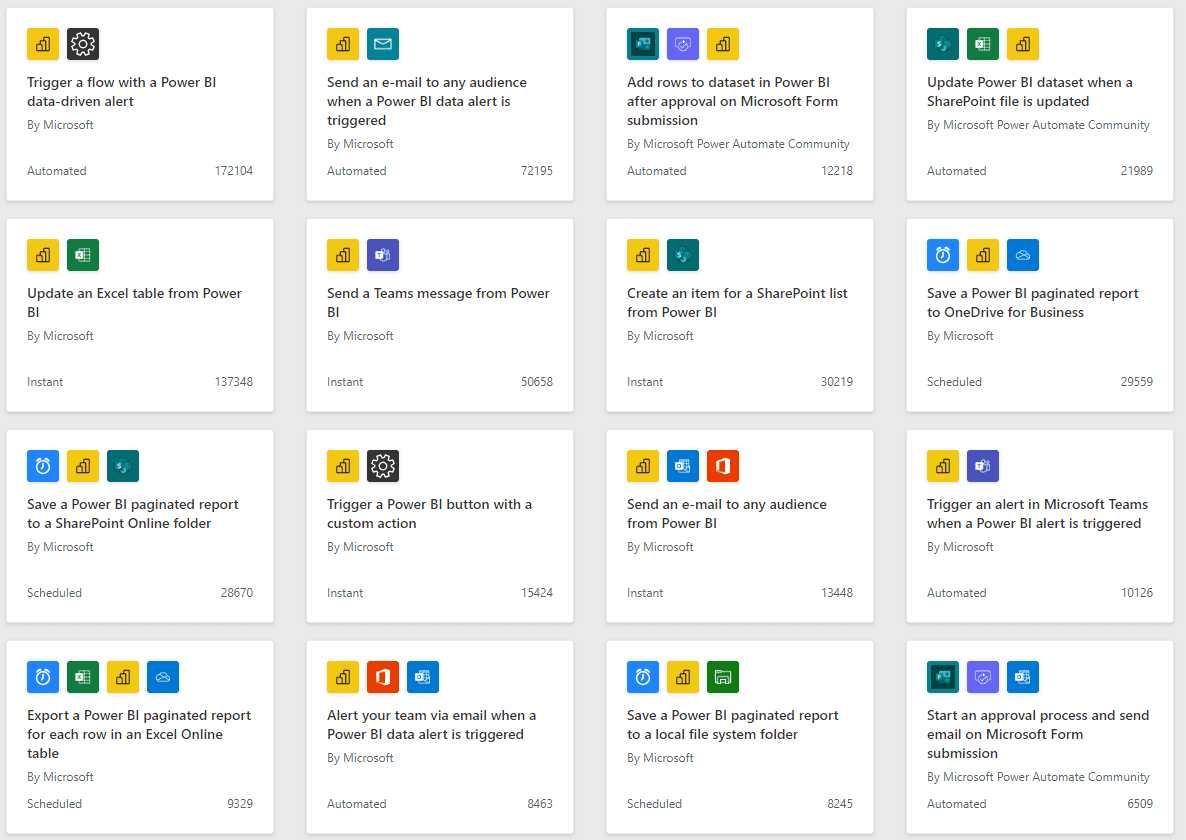Click the Excel icon on the 'Update an Excel table from Power BI' card
1186x840 pixels.
[x=83, y=255]
